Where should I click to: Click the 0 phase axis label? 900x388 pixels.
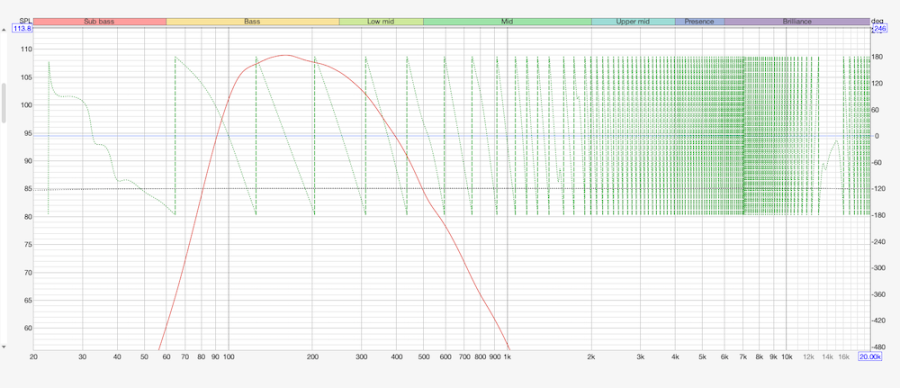[877, 136]
